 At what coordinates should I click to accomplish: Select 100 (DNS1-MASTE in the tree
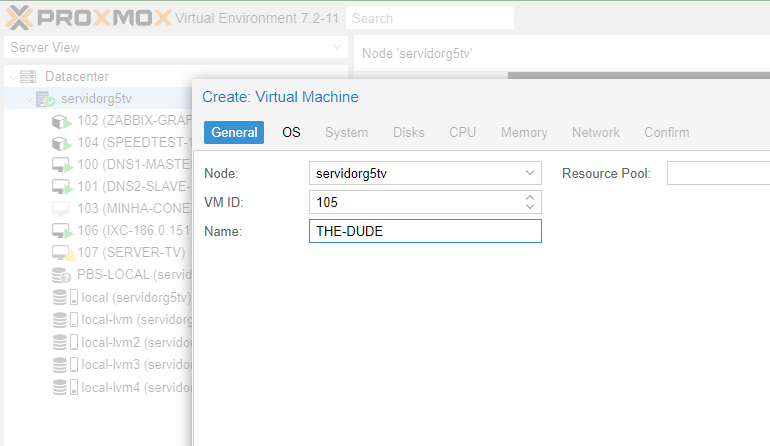pos(134,164)
